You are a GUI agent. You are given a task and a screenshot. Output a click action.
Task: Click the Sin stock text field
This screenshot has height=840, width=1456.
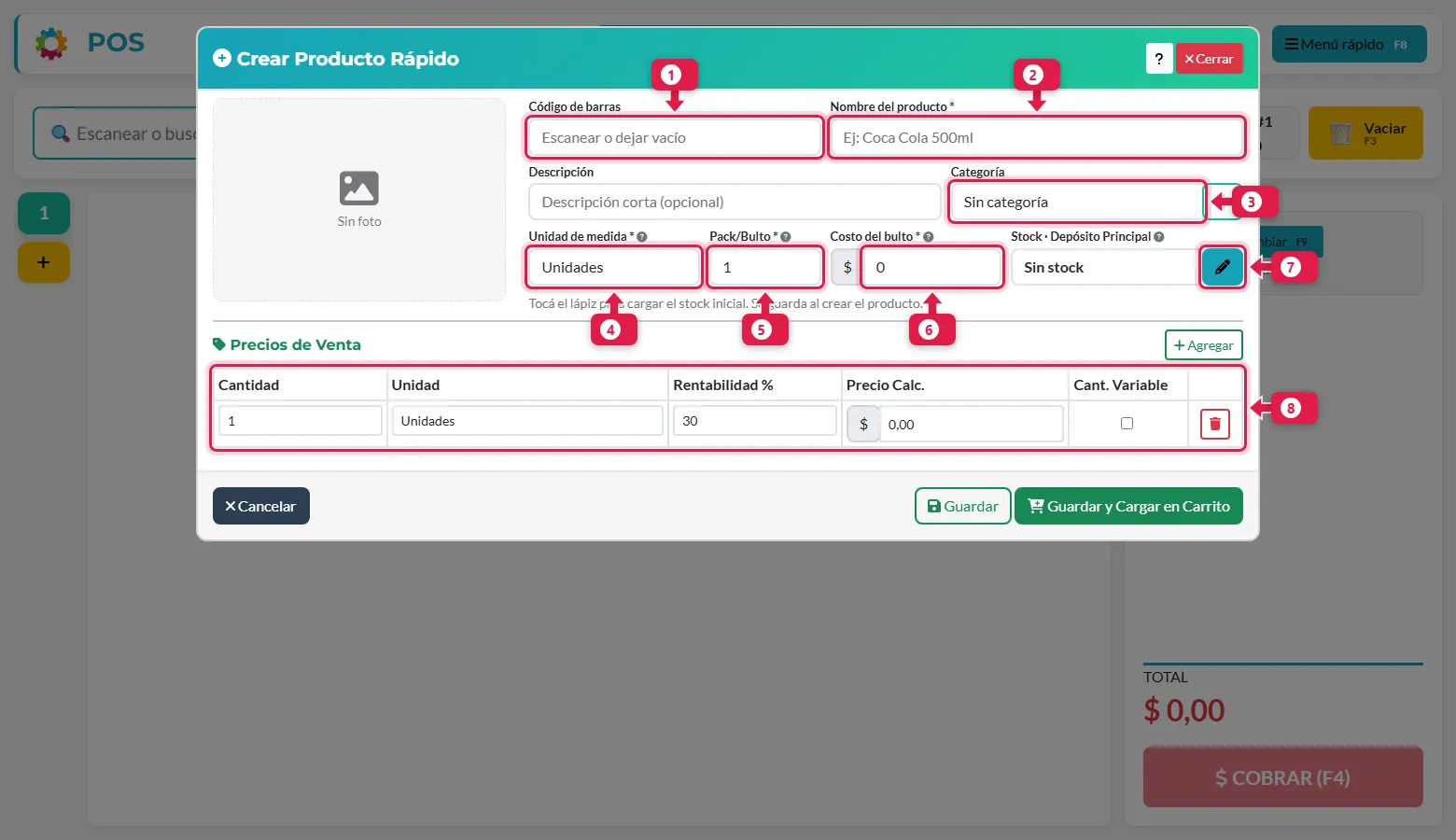(1104, 268)
